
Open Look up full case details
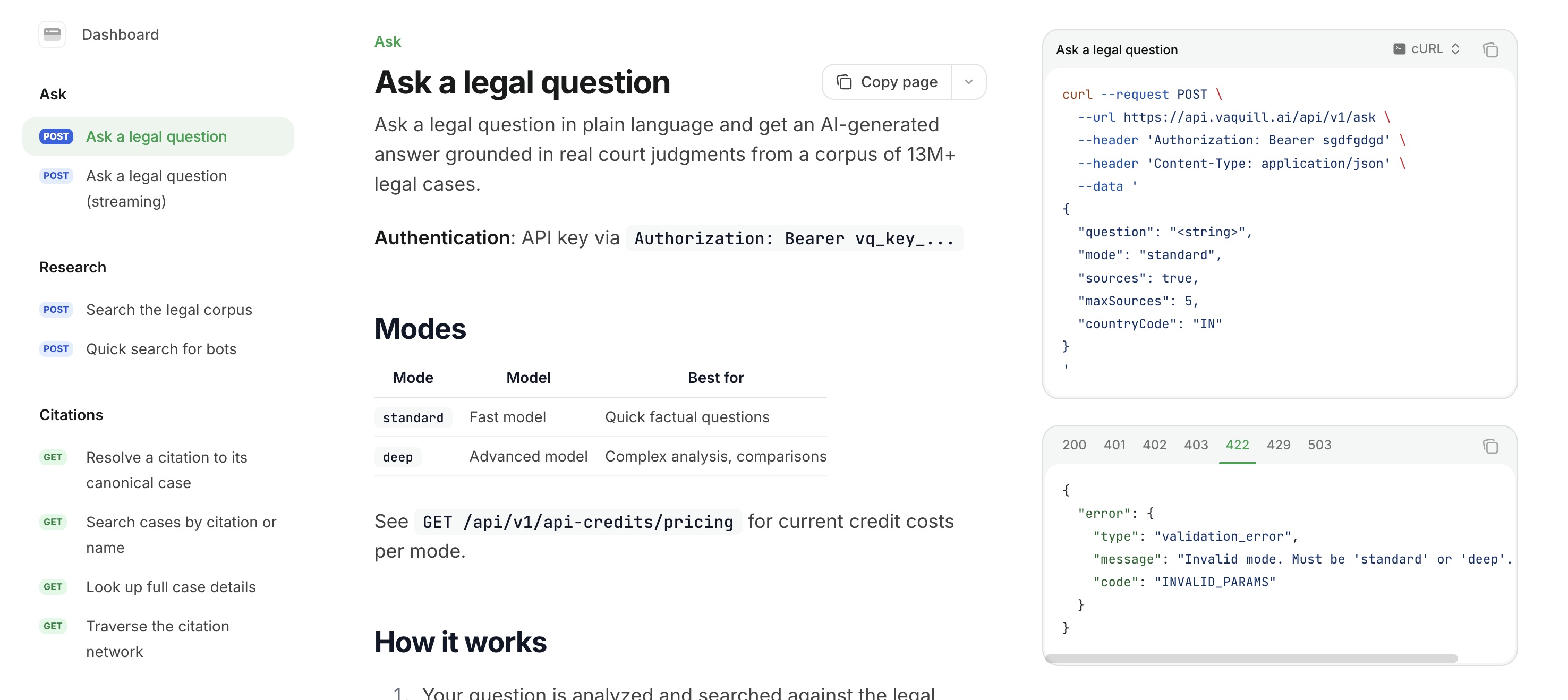point(158,587)
